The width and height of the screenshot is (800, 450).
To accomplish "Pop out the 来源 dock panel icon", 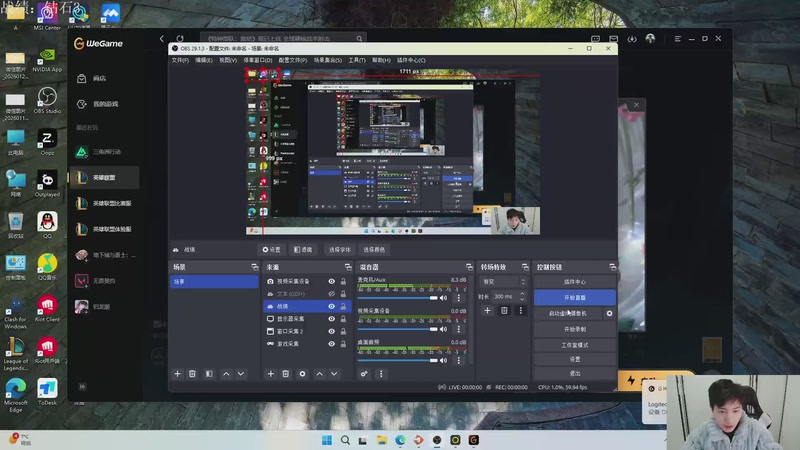I will (x=348, y=267).
